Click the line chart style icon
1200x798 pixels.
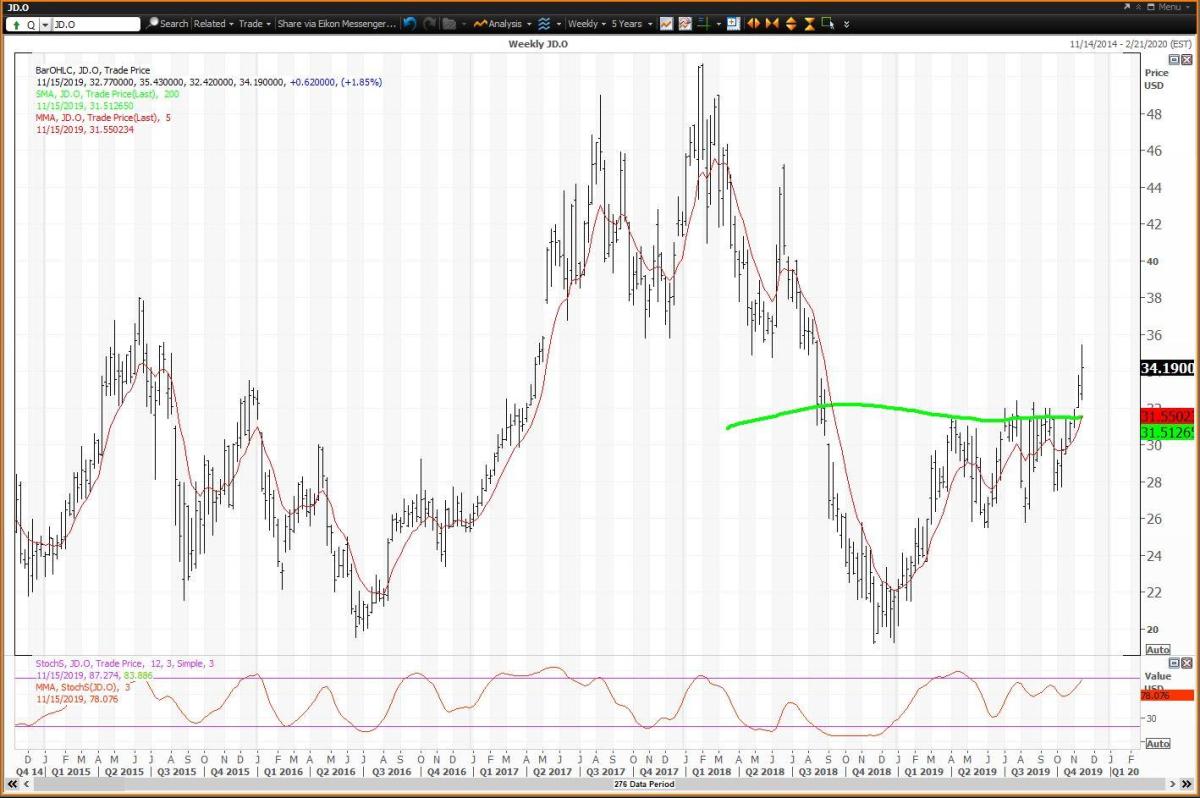point(666,23)
